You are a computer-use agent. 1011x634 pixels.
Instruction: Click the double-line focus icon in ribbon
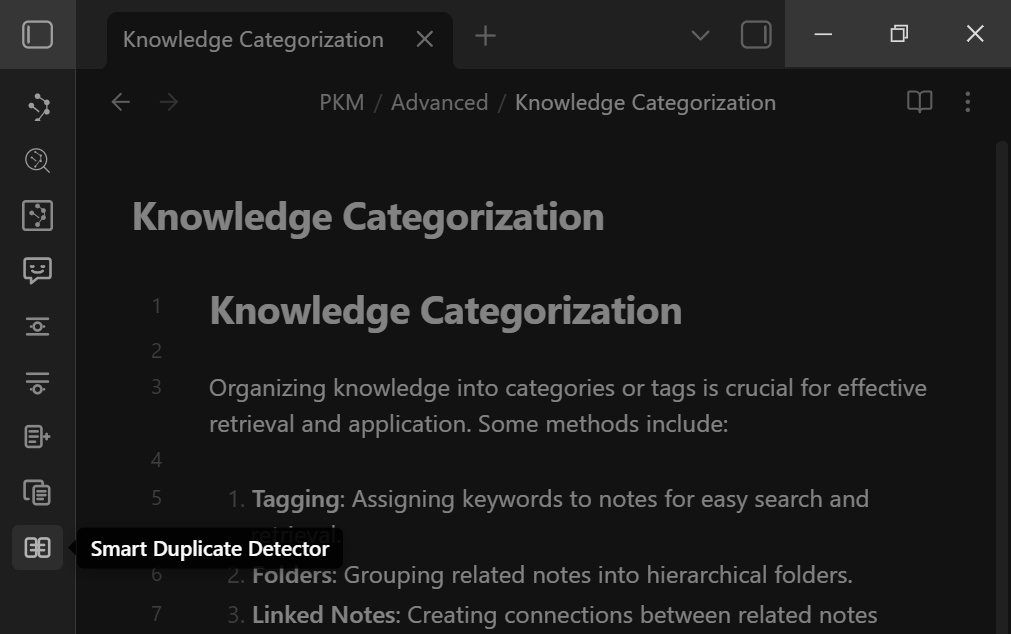click(x=38, y=382)
